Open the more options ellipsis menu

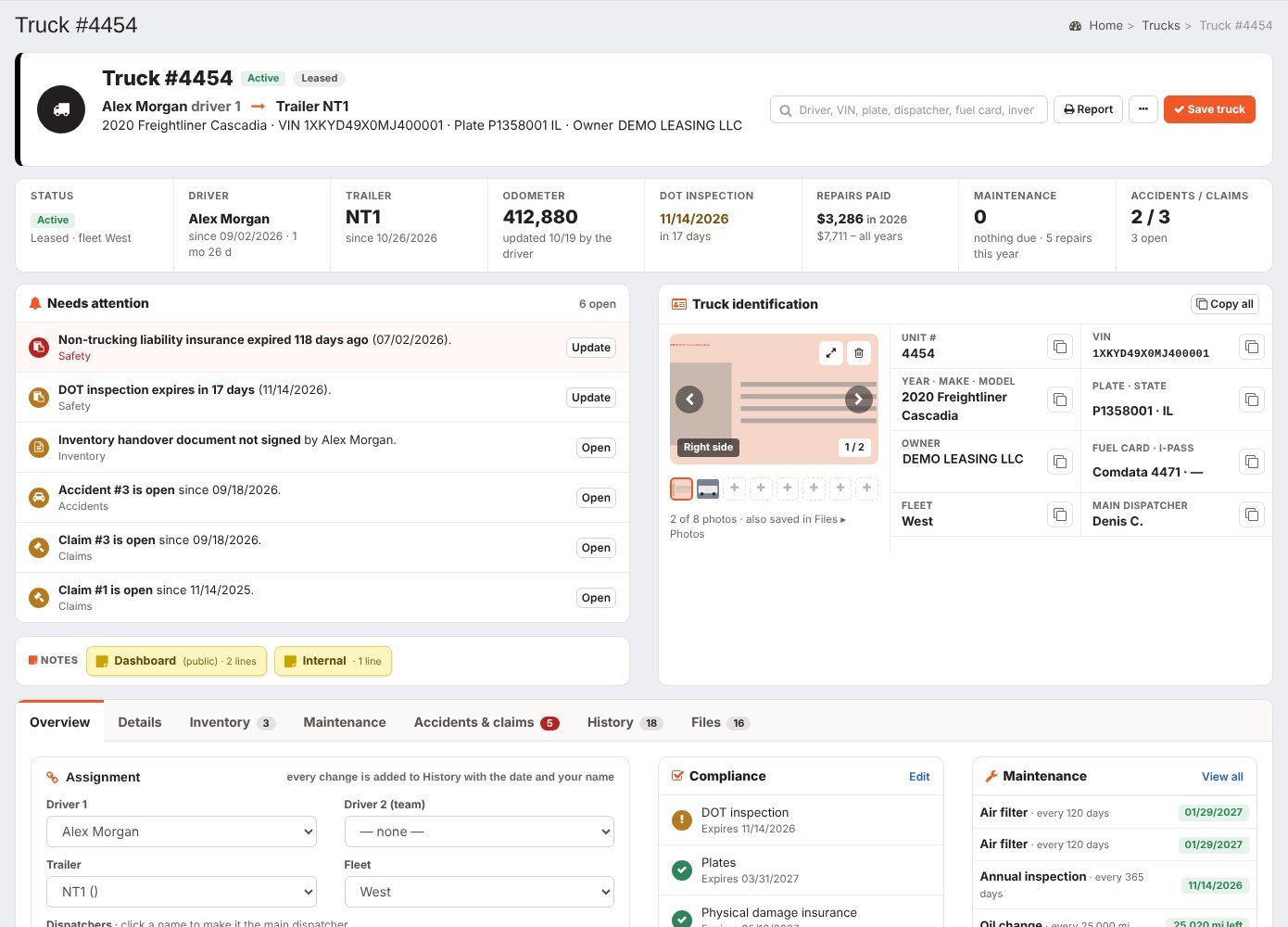tap(1143, 109)
